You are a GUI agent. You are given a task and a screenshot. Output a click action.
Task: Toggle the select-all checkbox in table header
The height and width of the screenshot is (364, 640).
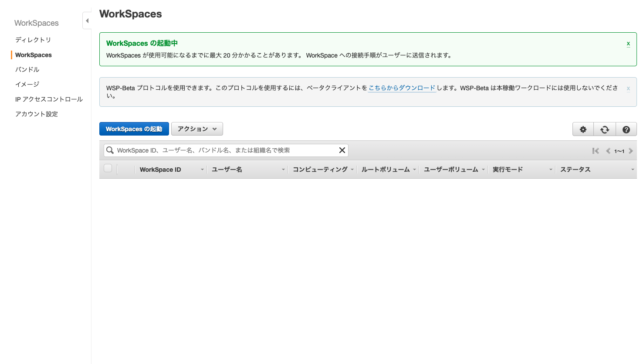tap(108, 168)
